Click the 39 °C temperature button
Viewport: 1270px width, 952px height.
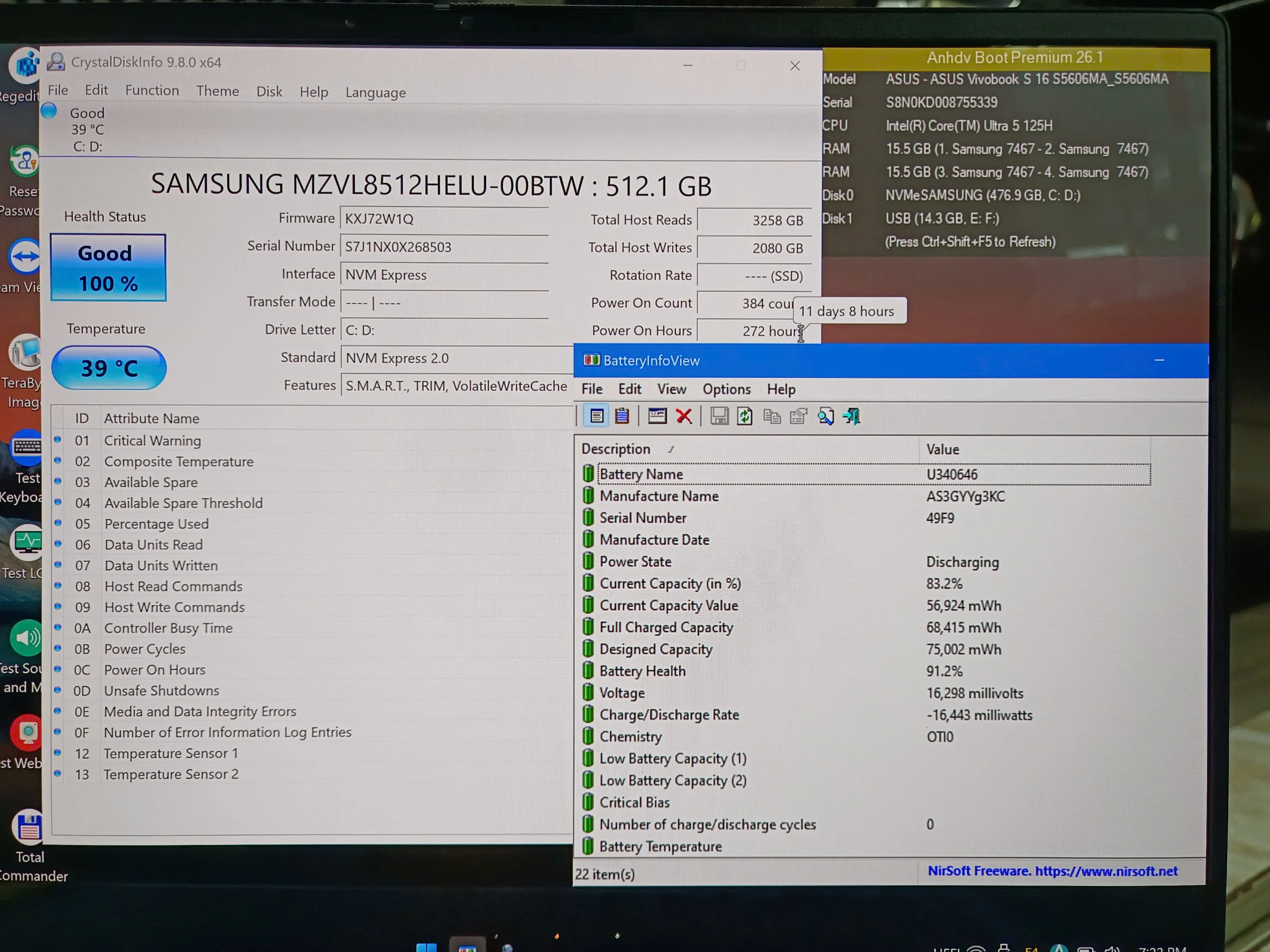pyautogui.click(x=109, y=368)
